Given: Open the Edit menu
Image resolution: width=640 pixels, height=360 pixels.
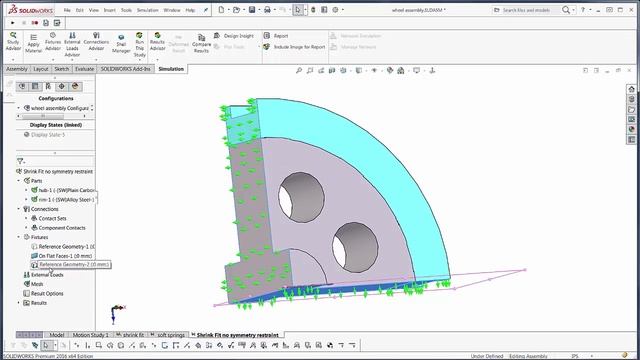Looking at the screenshot, I should (80, 10).
